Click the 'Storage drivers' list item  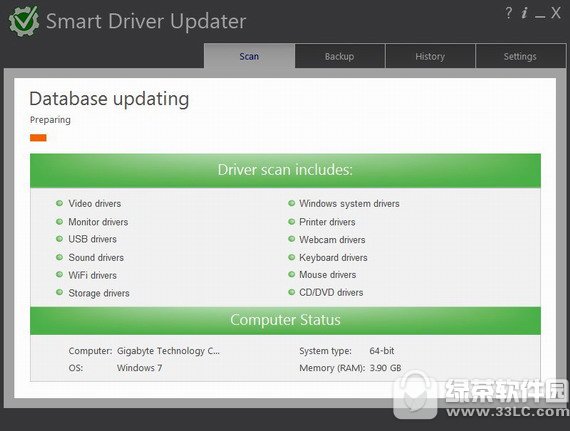(x=99, y=293)
